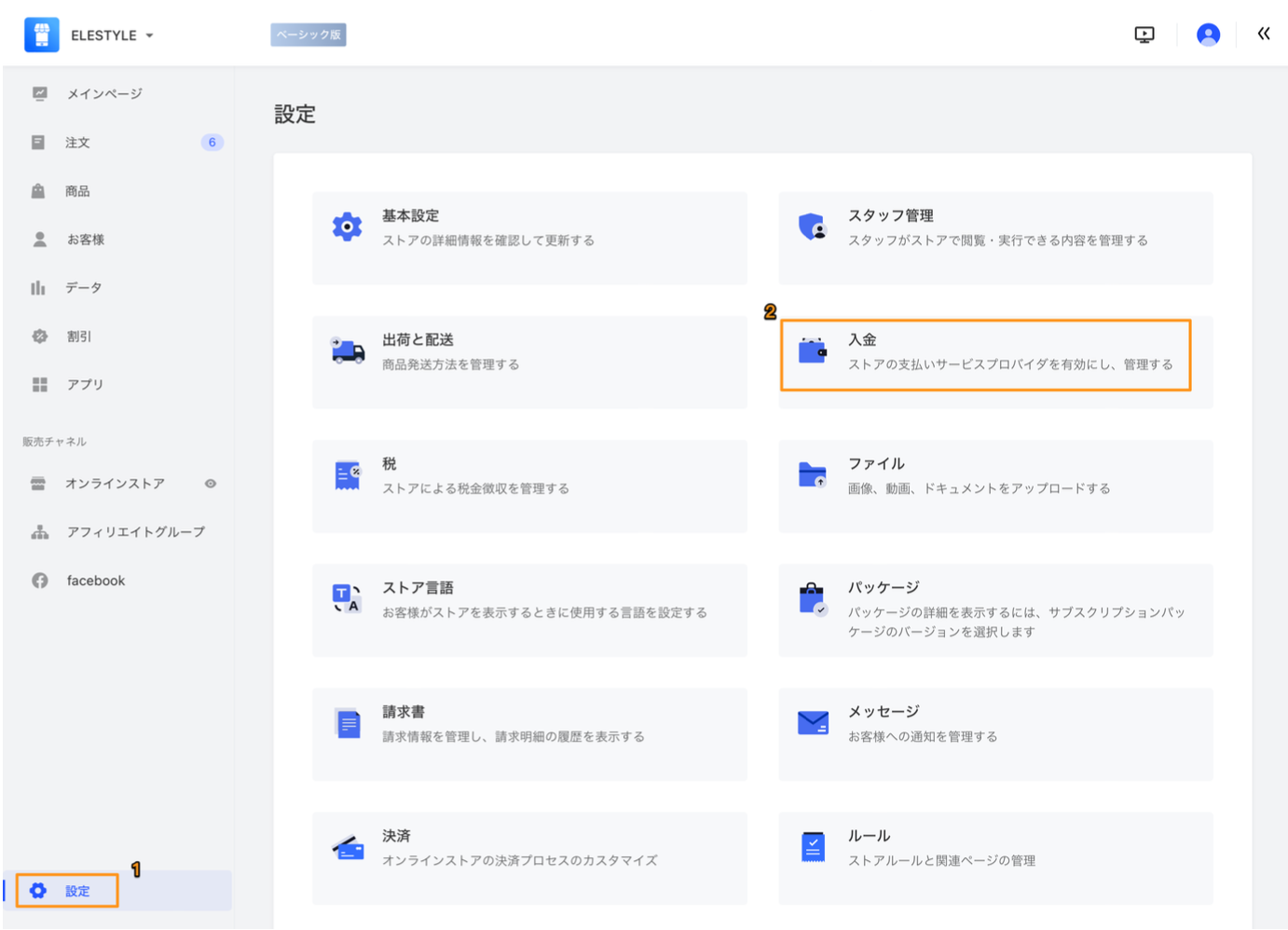Collapse the panel using the double chevron
The height and width of the screenshot is (930, 1288).
tap(1264, 34)
